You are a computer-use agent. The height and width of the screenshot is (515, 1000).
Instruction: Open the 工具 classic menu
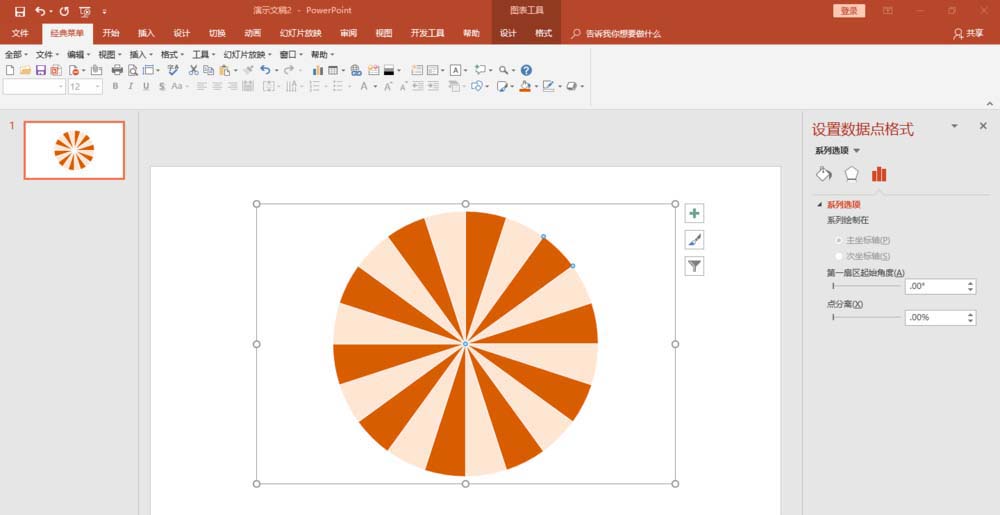coord(203,55)
